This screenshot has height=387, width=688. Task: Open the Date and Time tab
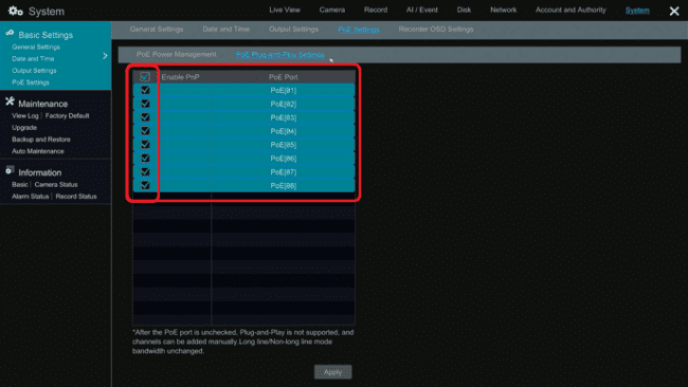point(226,29)
